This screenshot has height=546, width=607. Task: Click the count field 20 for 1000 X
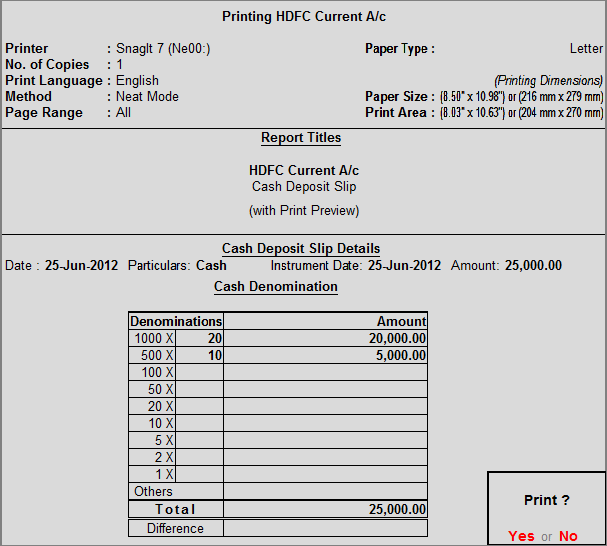click(x=199, y=338)
